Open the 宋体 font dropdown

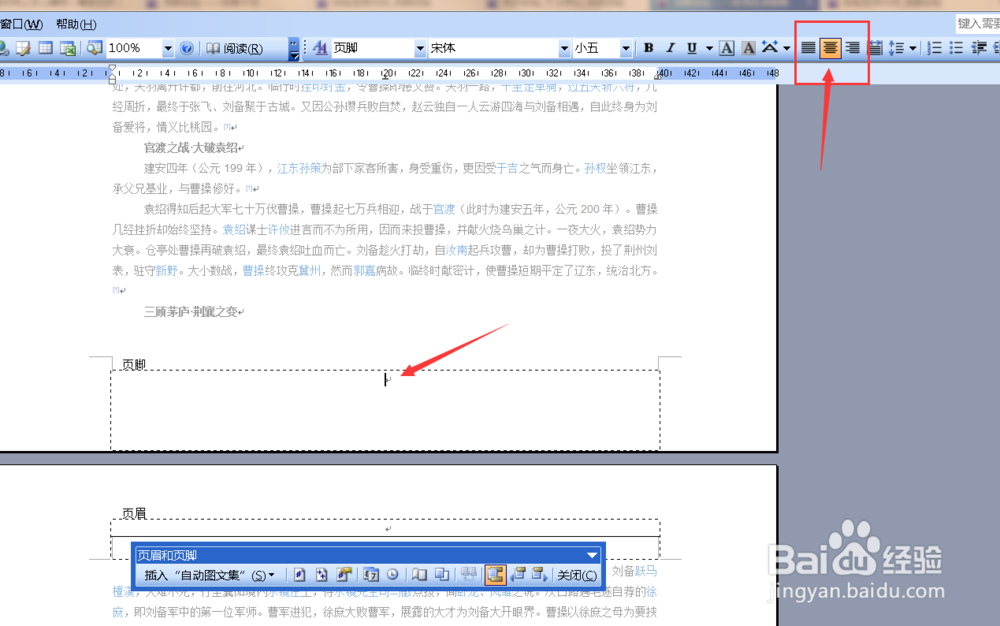click(x=563, y=47)
